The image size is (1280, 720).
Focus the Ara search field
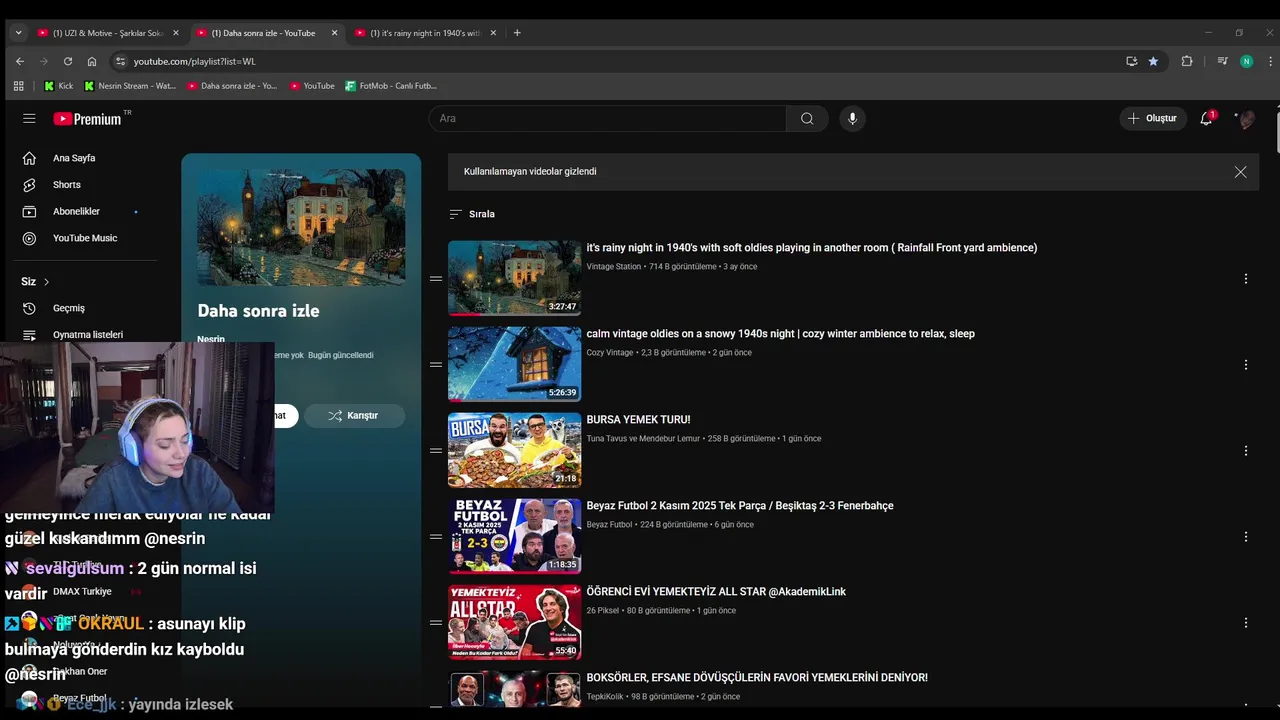click(607, 118)
